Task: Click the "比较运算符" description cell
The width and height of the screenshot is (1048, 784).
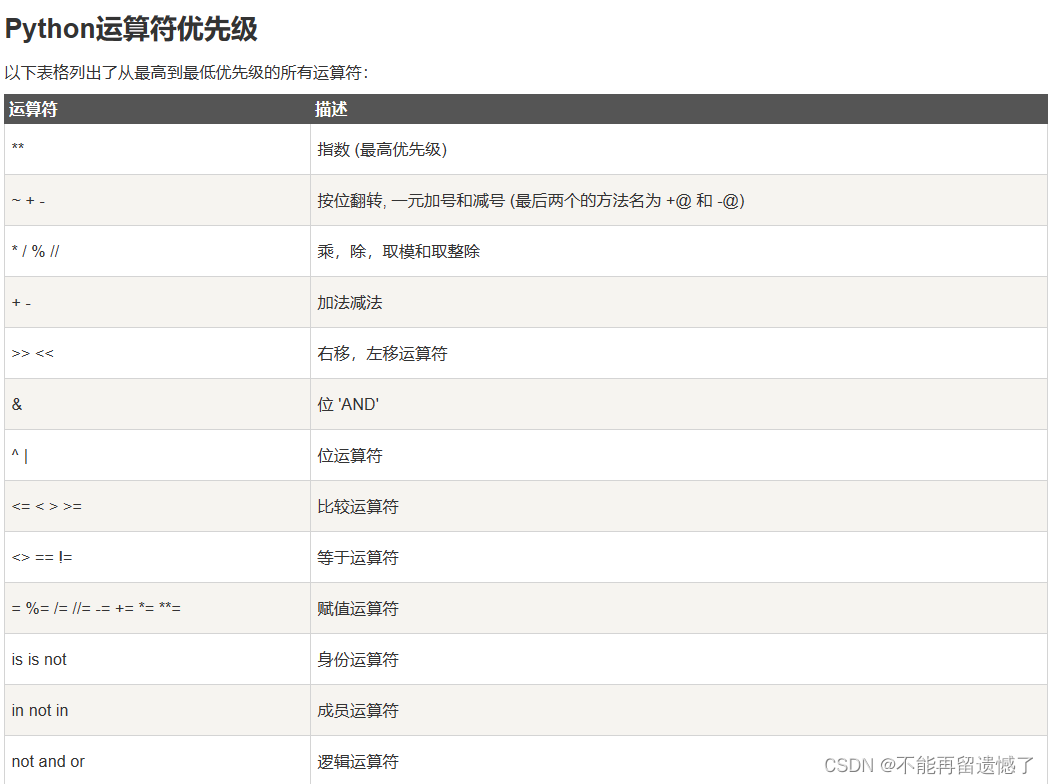Action: click(679, 506)
